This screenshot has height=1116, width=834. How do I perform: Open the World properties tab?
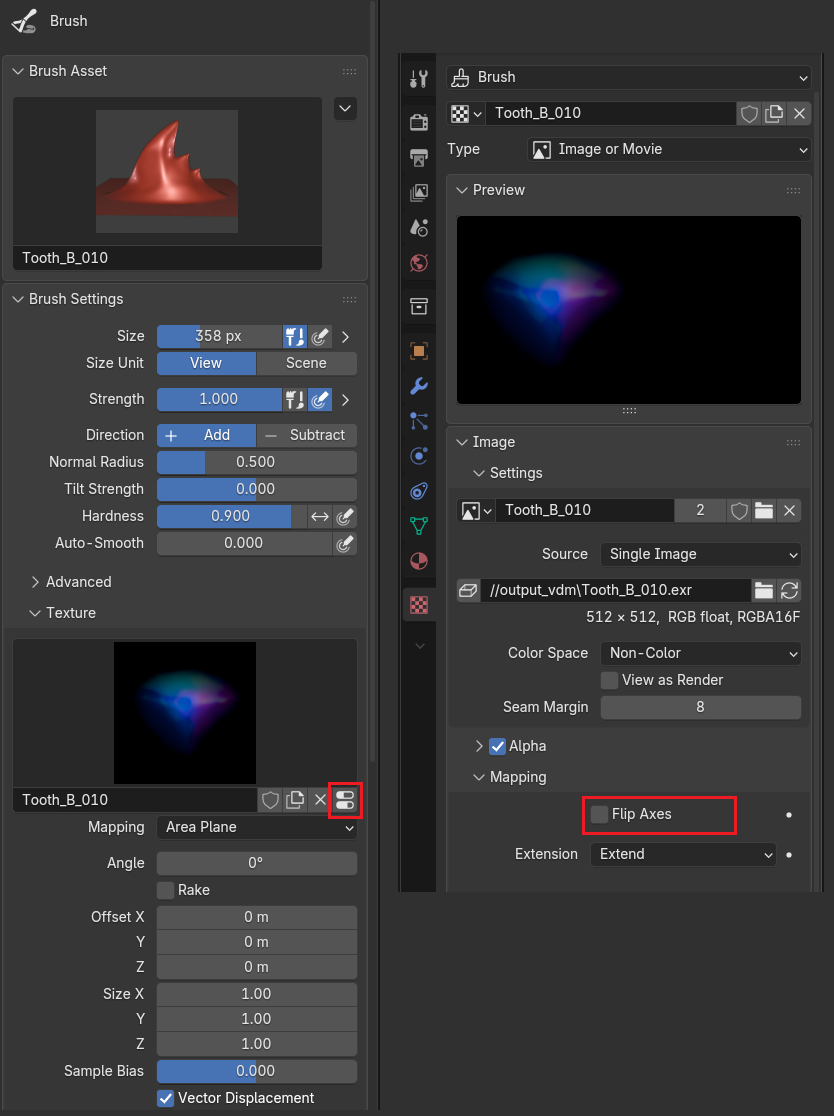(x=419, y=263)
